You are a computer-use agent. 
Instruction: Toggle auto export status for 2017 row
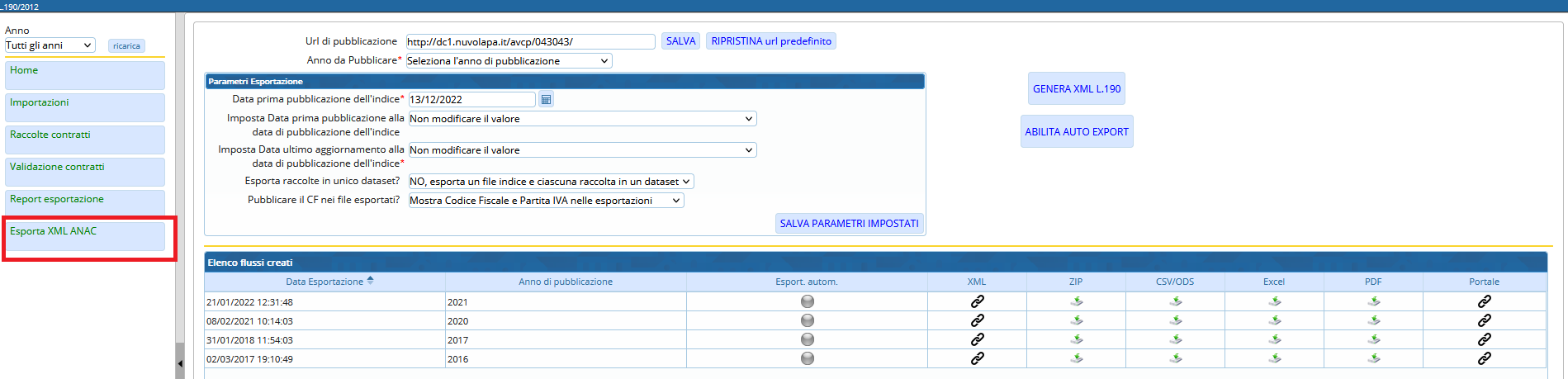tap(808, 339)
